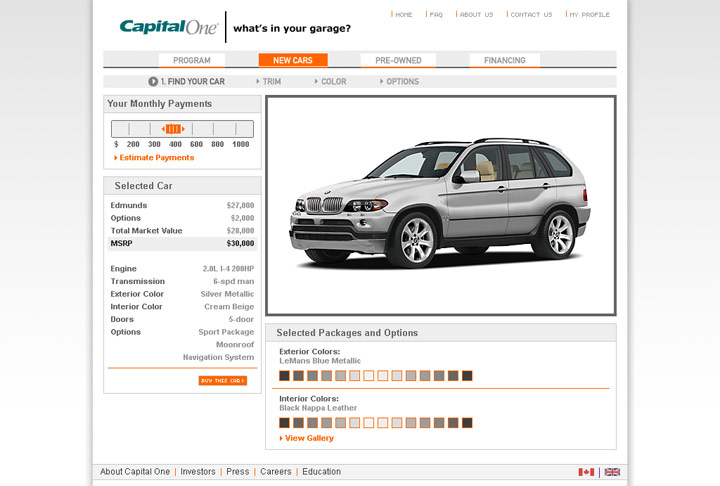The image size is (720, 486).
Task: Open the Program tab
Action: click(192, 61)
